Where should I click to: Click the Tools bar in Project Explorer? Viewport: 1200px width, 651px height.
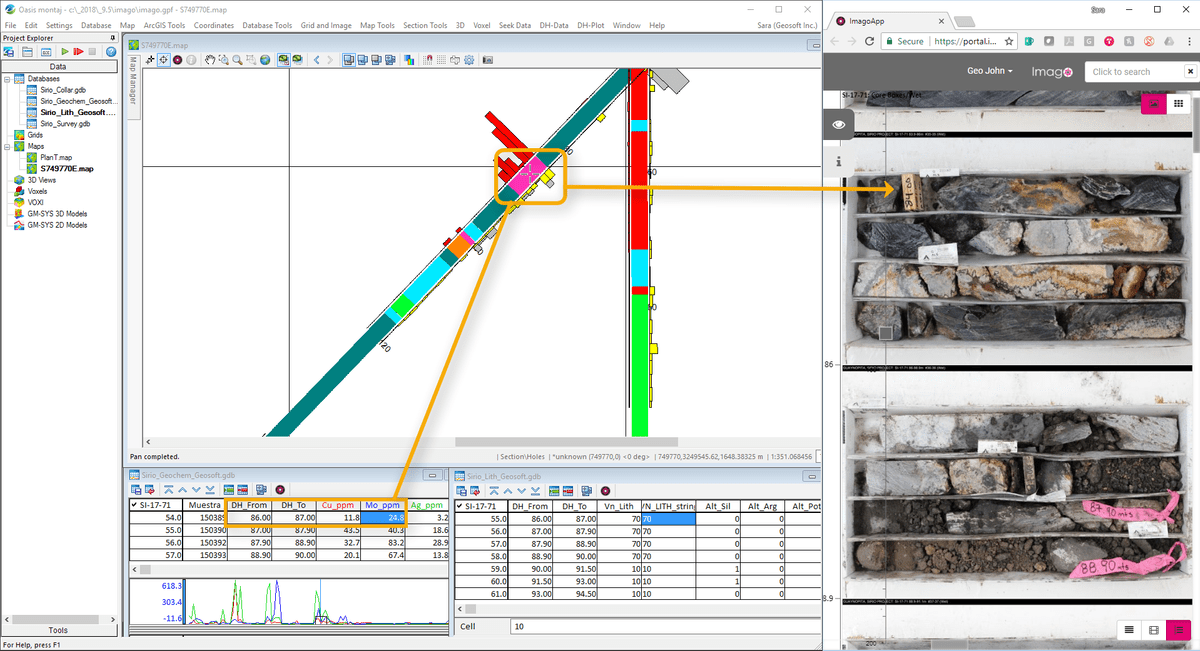click(x=58, y=630)
